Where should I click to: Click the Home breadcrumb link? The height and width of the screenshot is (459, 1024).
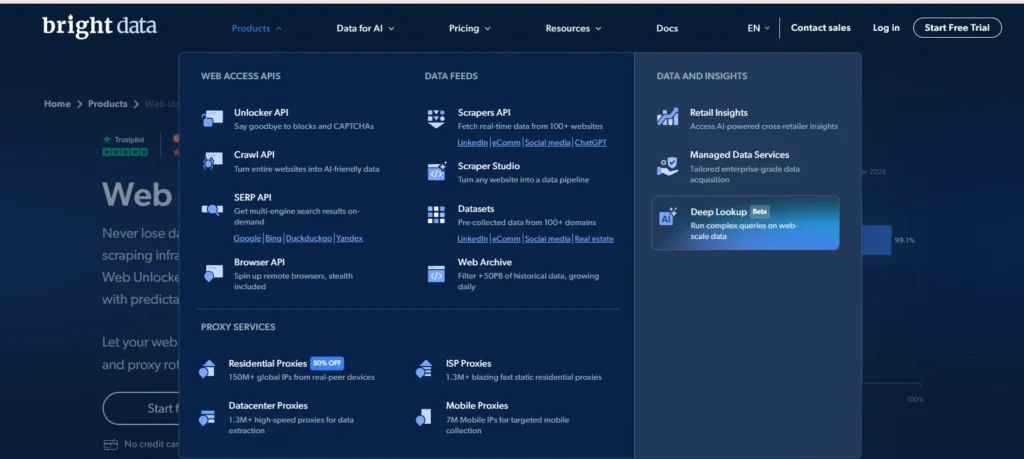click(57, 104)
